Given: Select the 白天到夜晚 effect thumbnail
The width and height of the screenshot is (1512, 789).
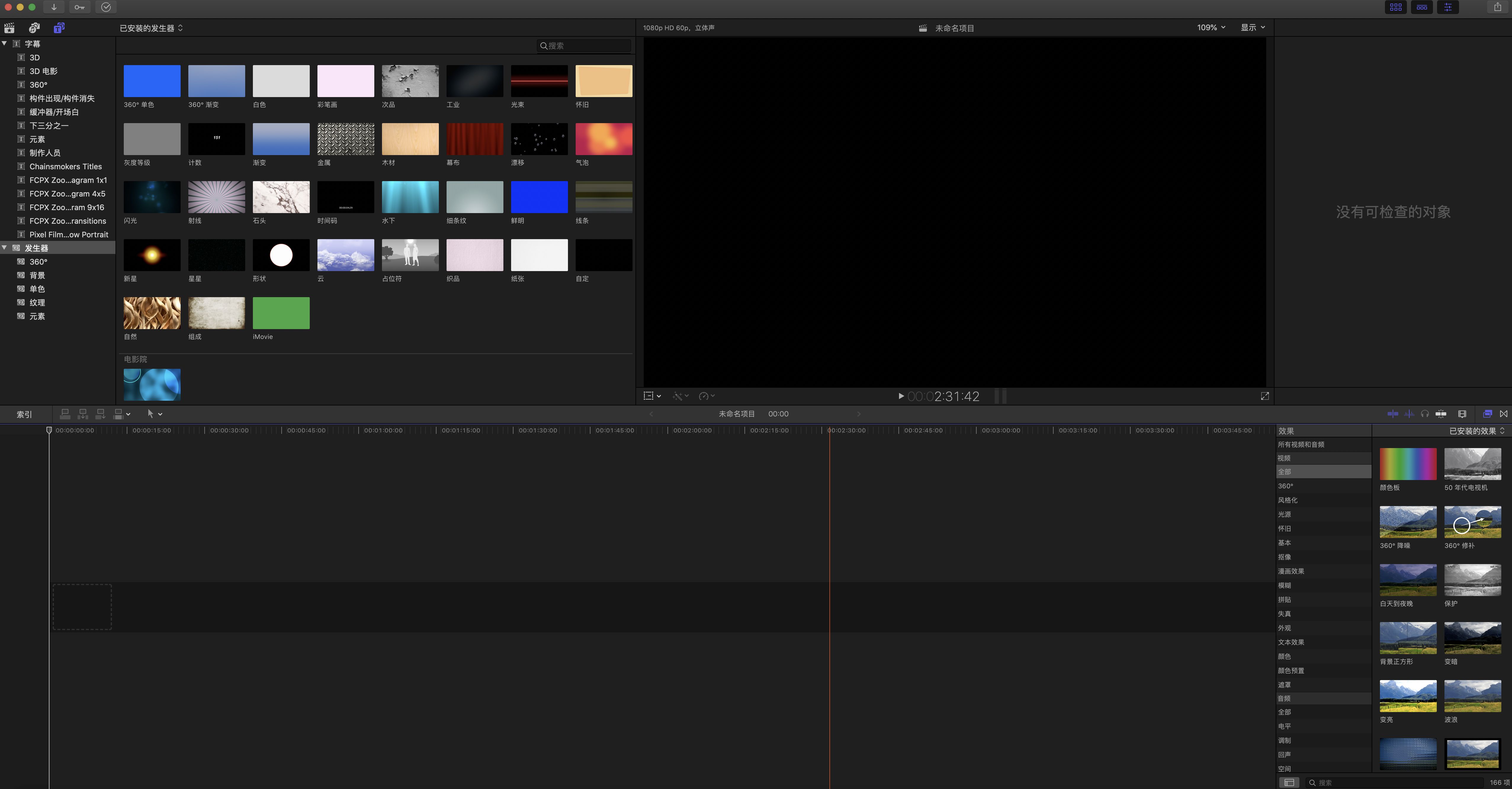Looking at the screenshot, I should [1408, 580].
